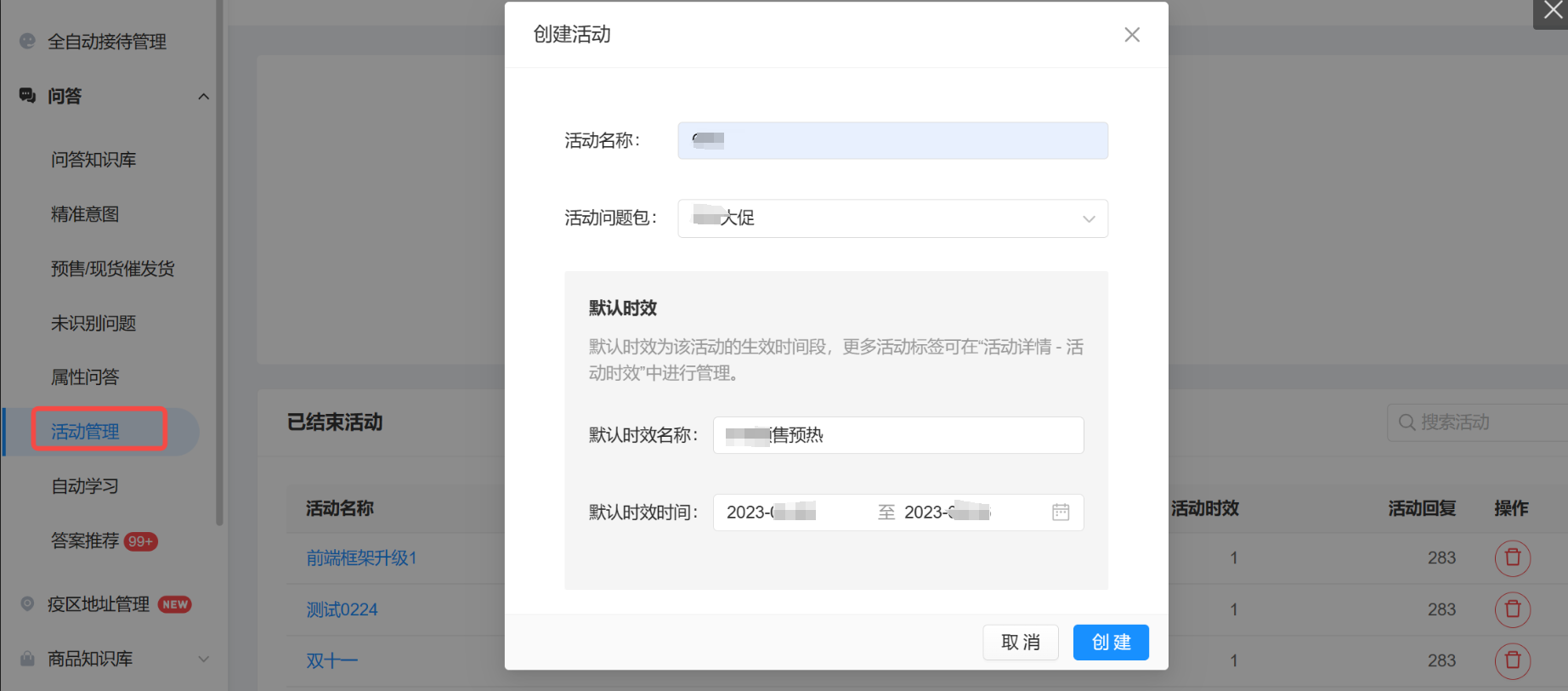1568x691 pixels.
Task: Open the 双十一 activity link
Action: point(331,660)
